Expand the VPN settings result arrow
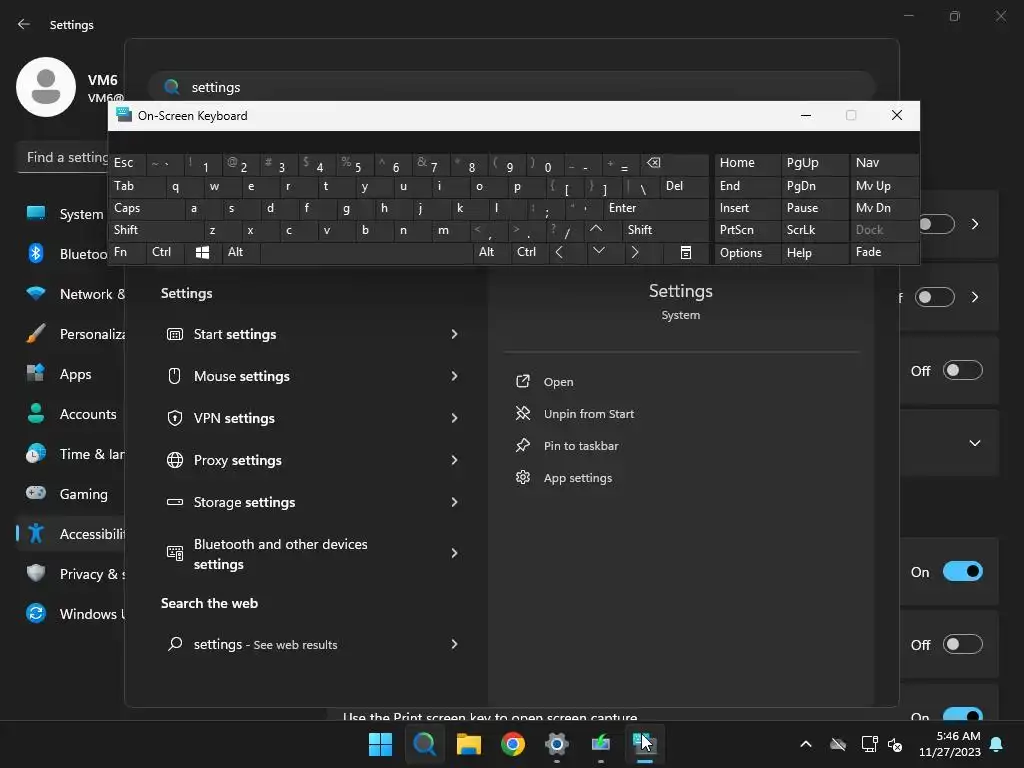The height and width of the screenshot is (768, 1024). pos(455,418)
